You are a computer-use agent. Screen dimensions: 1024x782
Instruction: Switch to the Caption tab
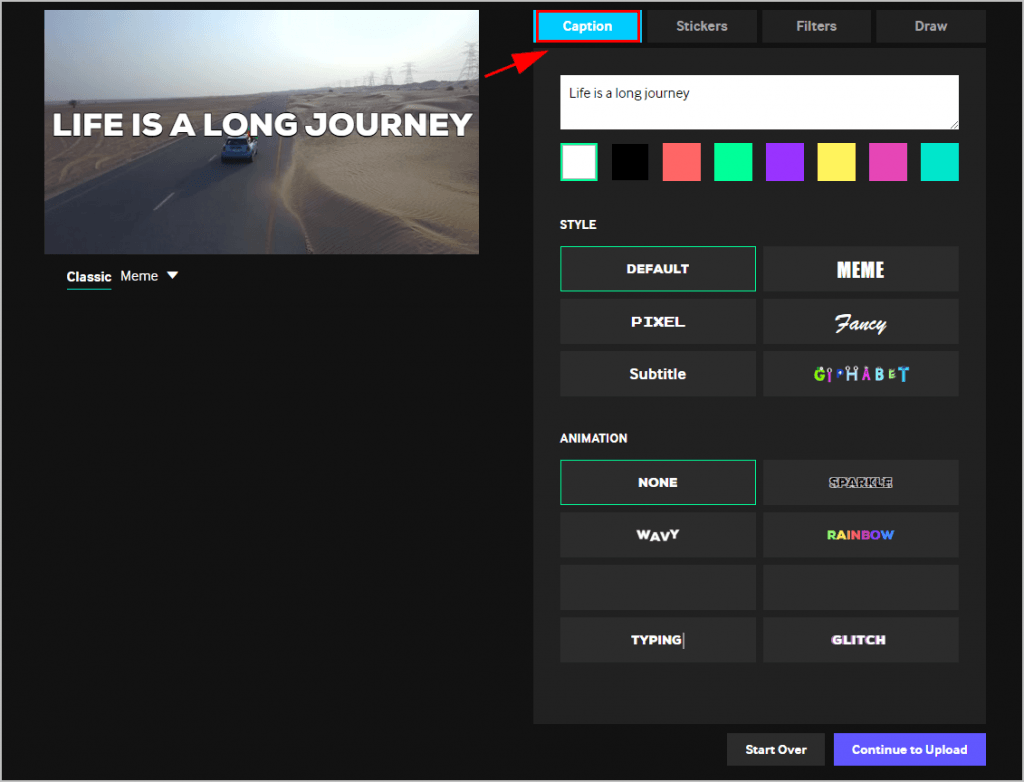click(587, 26)
